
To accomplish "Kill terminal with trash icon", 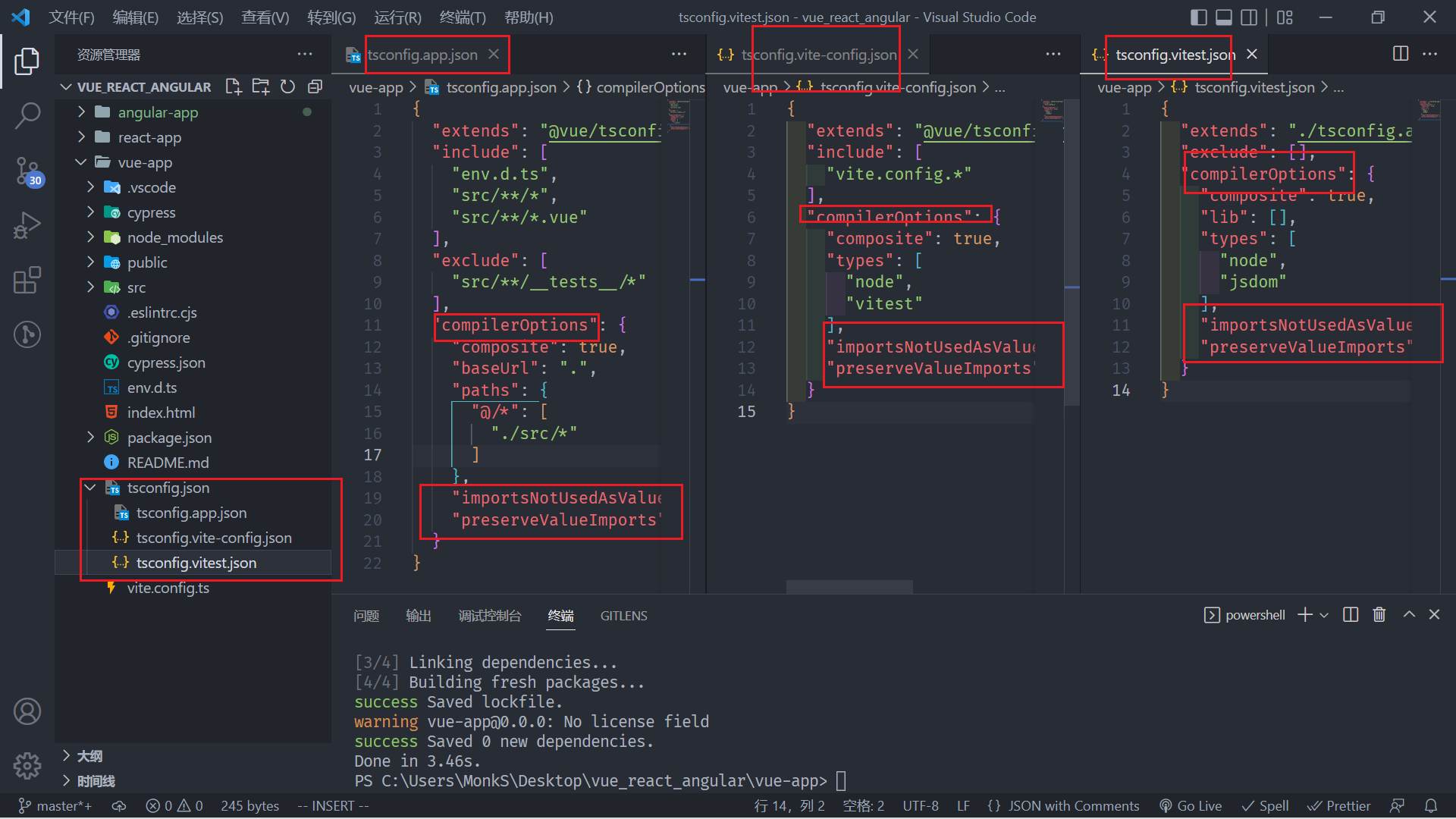I will (1379, 614).
